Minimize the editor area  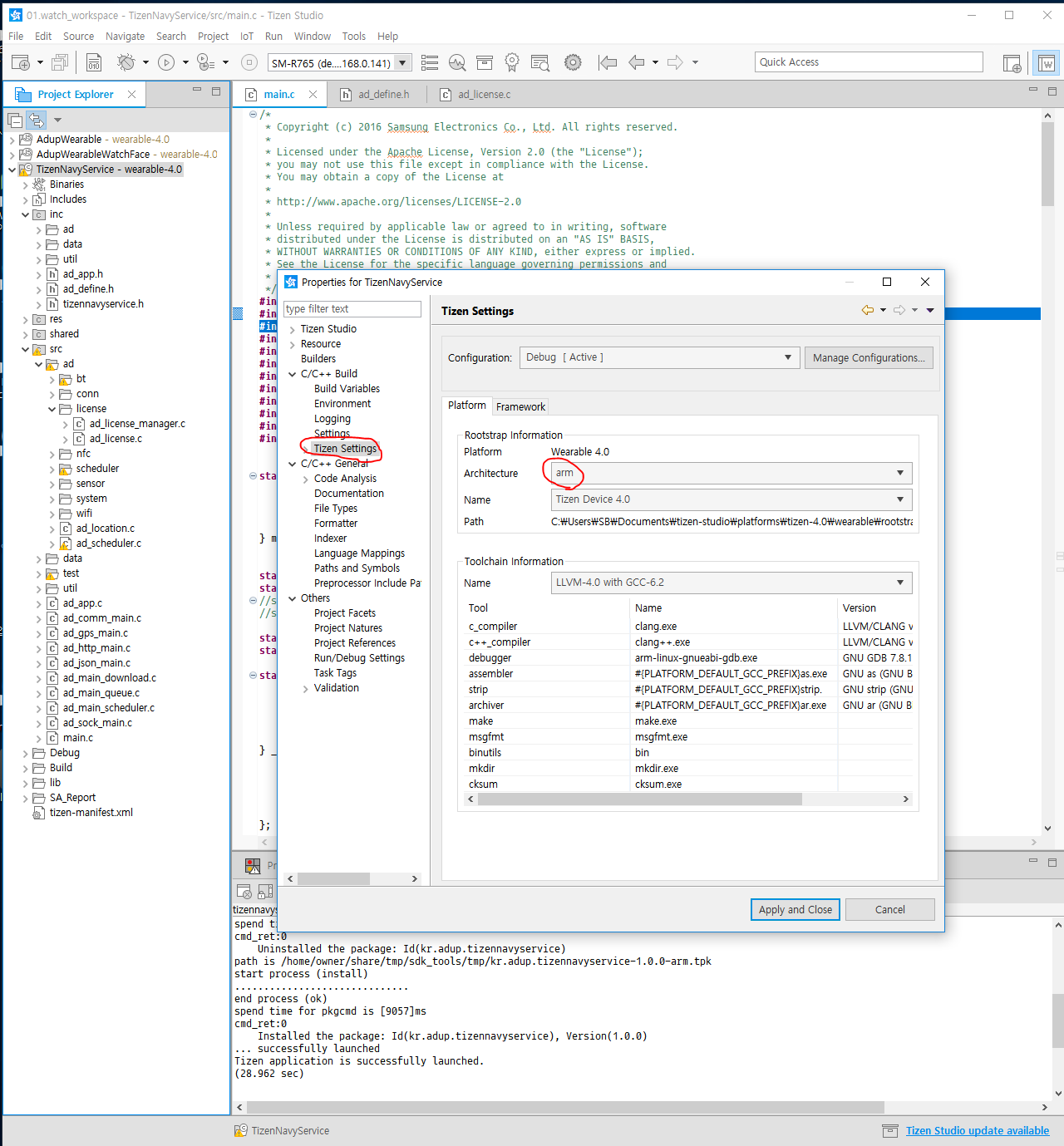[1033, 90]
